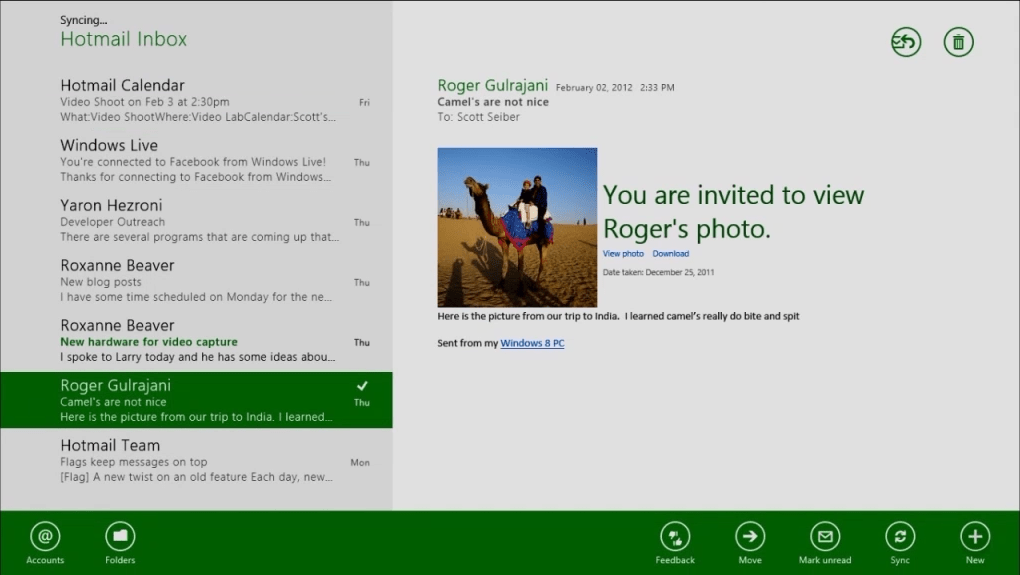Open Roxanne Beaver's New blog posts message
Viewport: 1020px width, 575px height.
pyautogui.click(x=196, y=280)
